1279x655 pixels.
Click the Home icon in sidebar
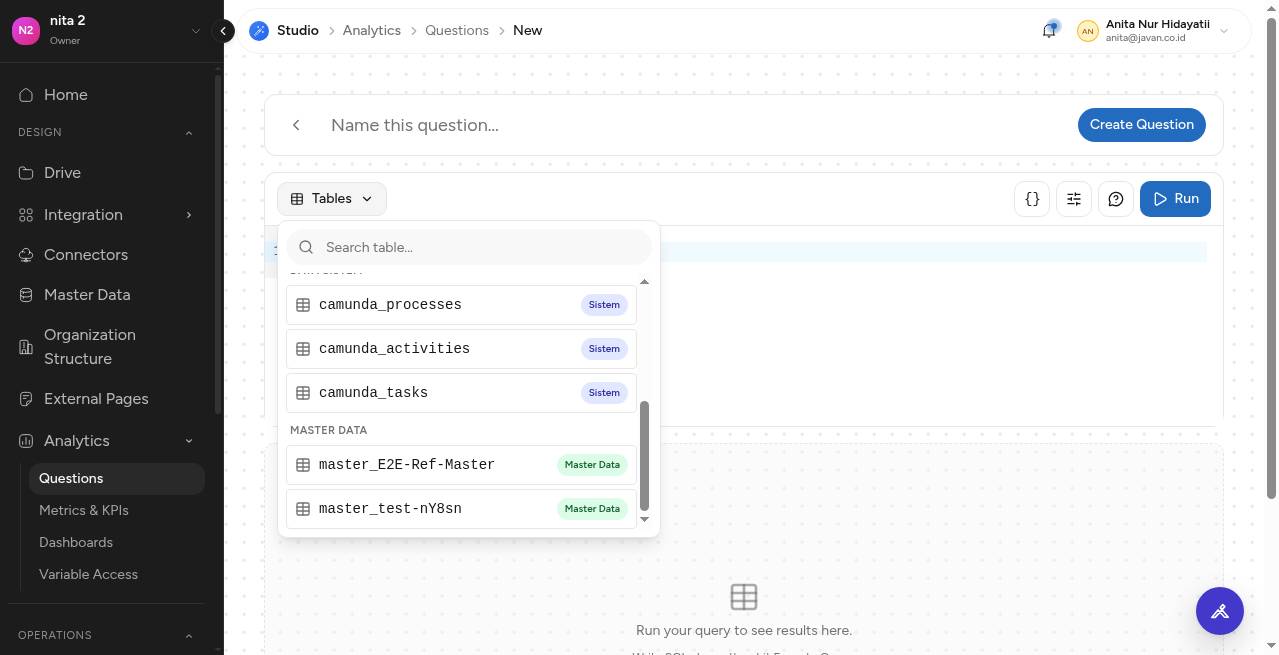pos(26,95)
